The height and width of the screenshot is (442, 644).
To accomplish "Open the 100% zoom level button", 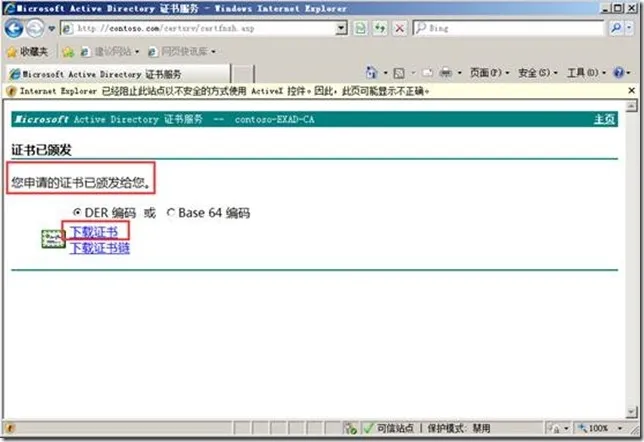I will pyautogui.click(x=593, y=428).
